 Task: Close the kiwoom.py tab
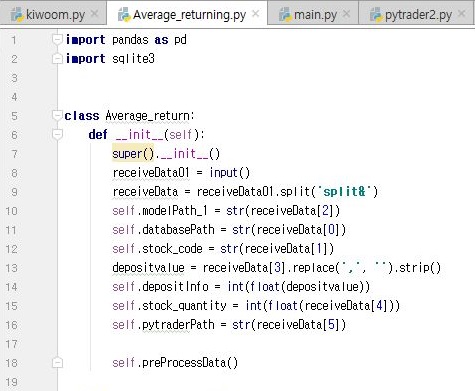95,14
